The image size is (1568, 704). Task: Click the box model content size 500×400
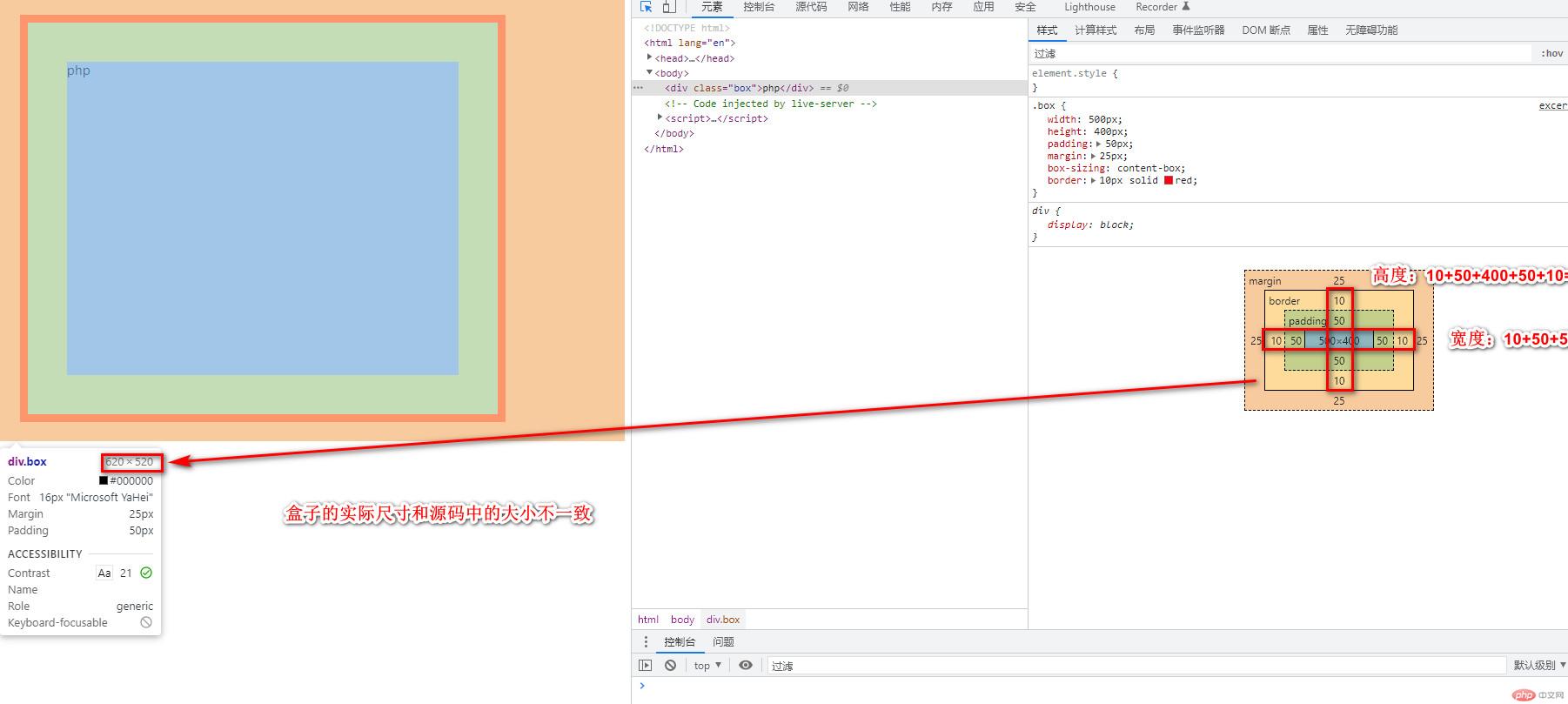pyautogui.click(x=1339, y=340)
